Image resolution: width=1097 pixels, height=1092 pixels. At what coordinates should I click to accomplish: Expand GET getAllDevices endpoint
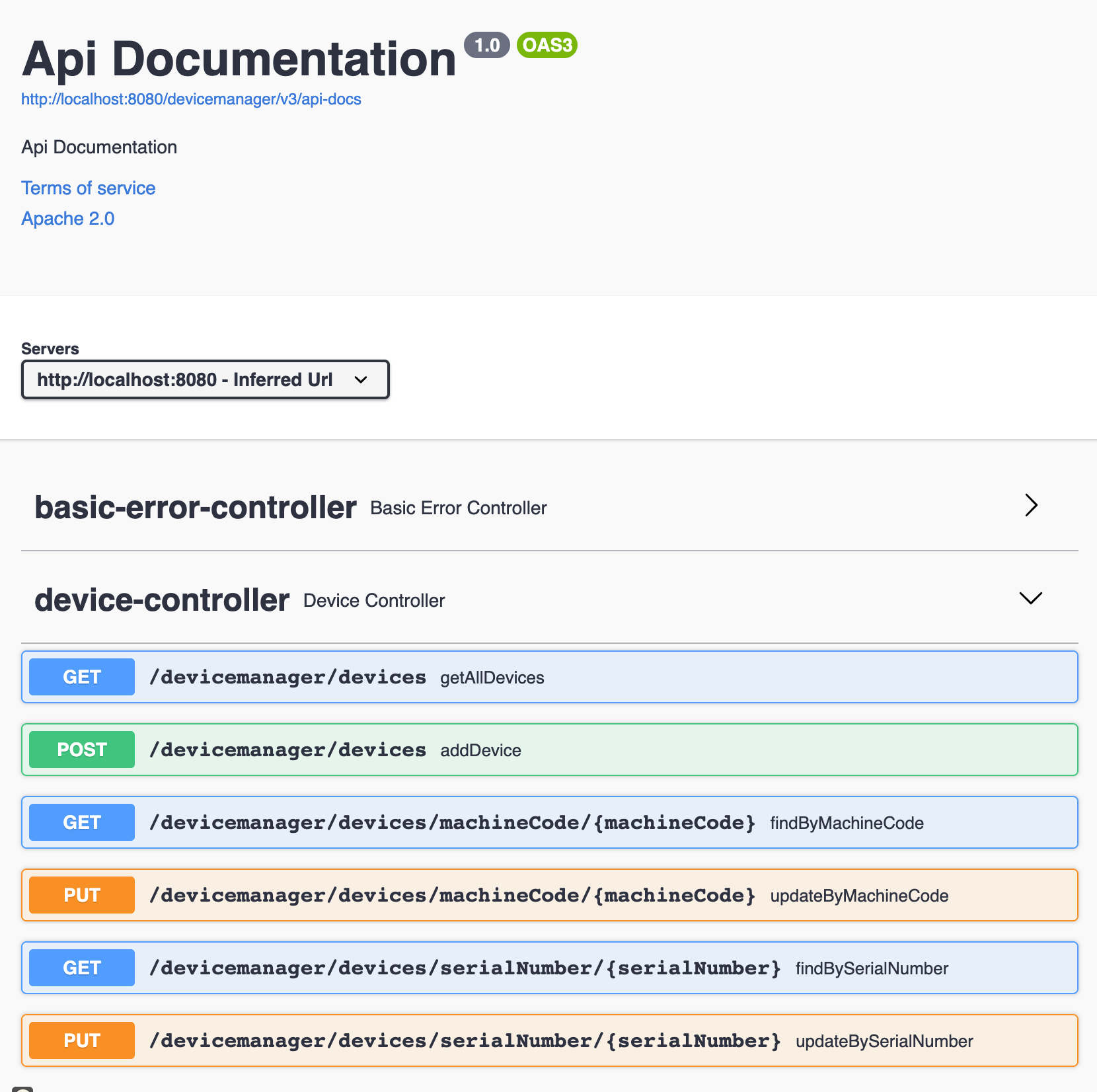coord(550,677)
